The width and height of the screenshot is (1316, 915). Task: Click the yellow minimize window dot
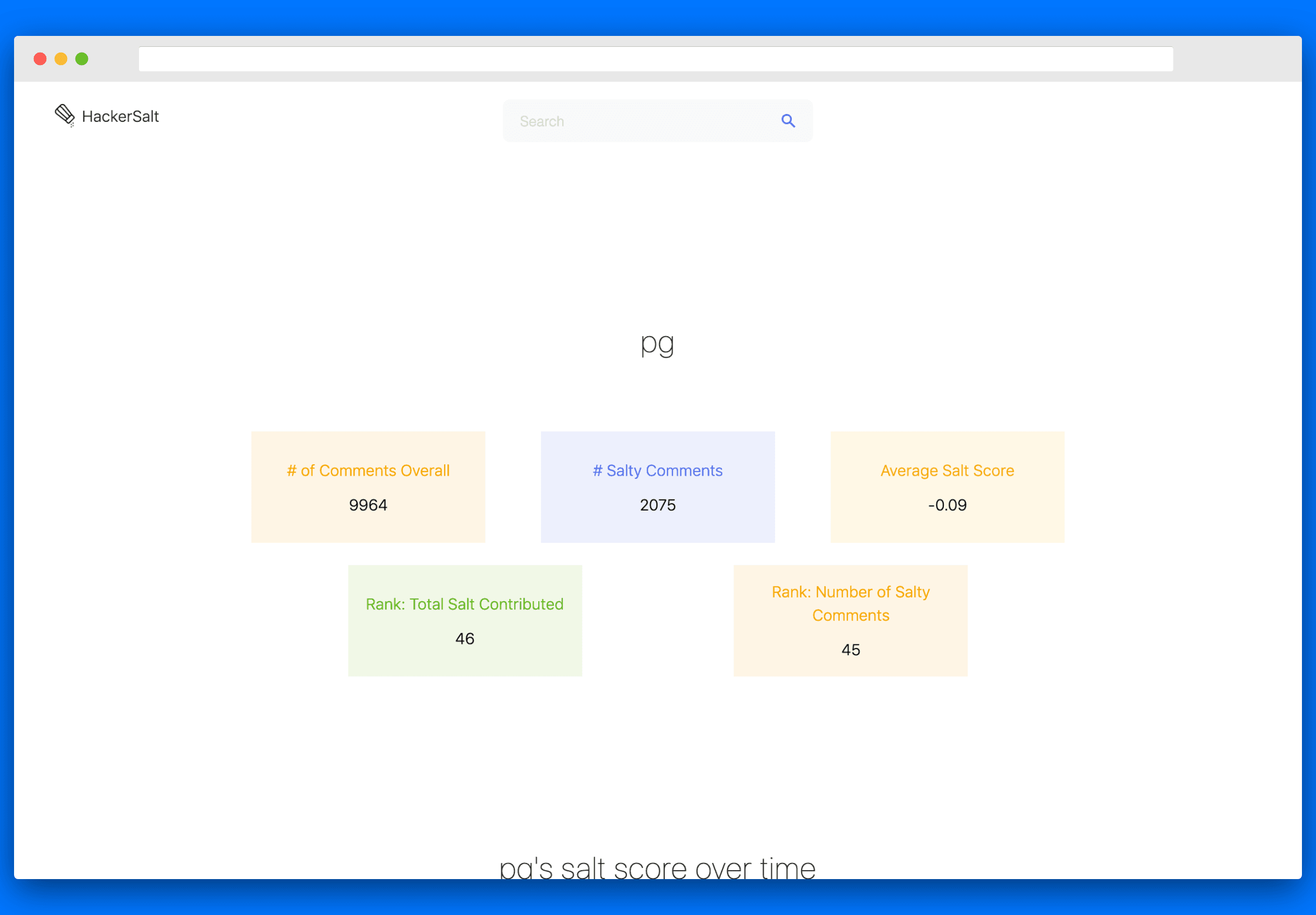click(61, 59)
